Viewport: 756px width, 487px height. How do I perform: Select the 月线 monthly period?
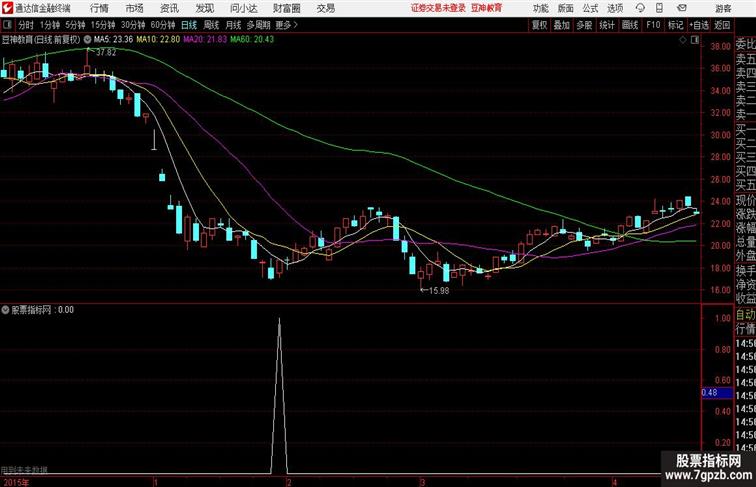[233, 25]
